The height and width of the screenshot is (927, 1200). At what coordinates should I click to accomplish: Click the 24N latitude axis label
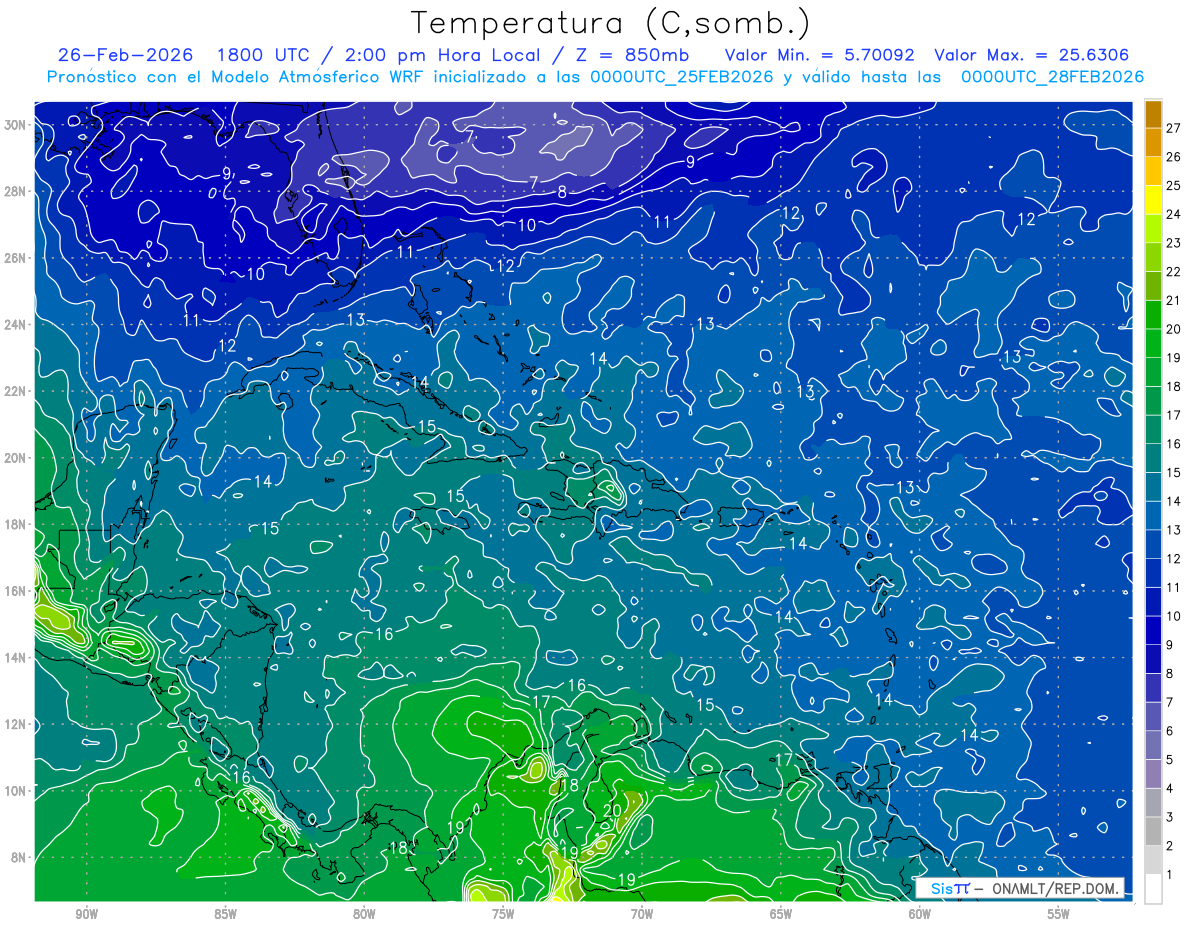pyautogui.click(x=17, y=324)
